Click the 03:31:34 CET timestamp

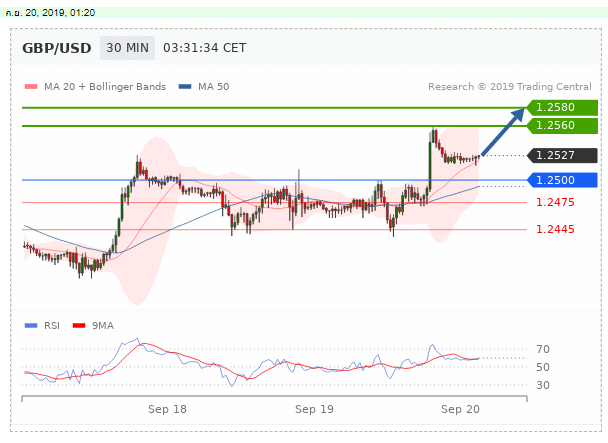204,48
